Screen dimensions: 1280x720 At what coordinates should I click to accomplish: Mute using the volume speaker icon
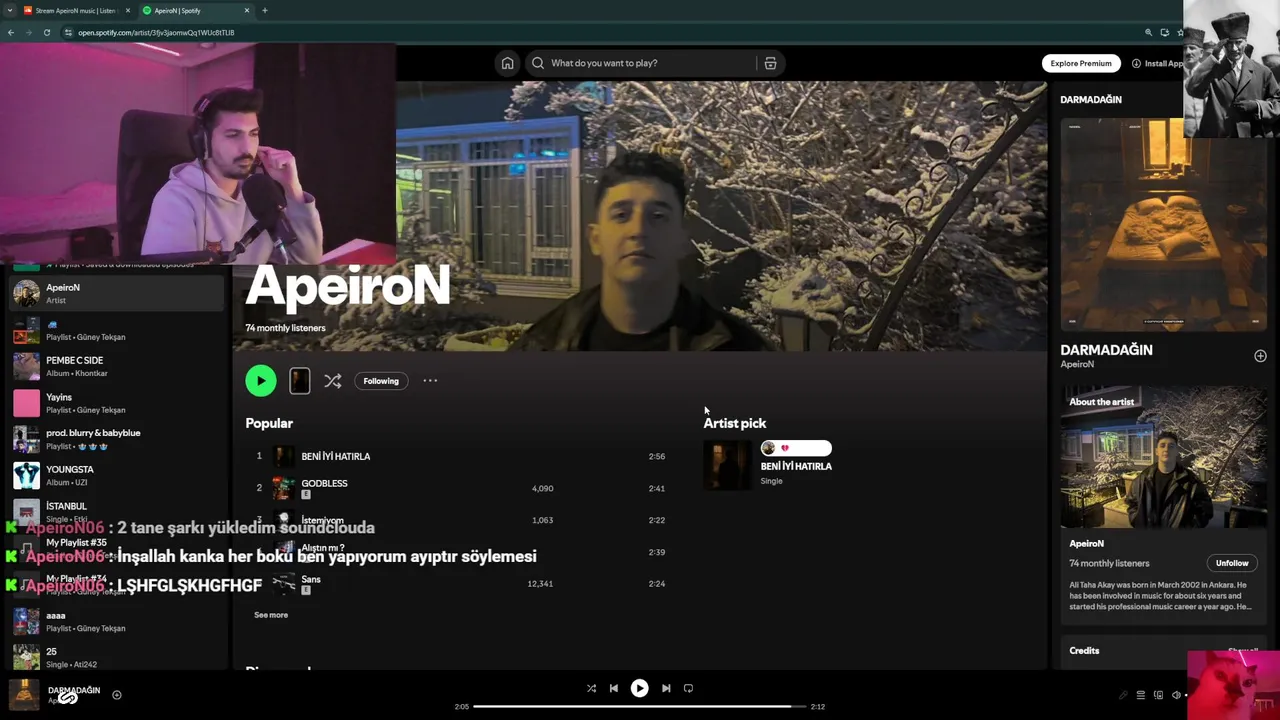point(1176,695)
